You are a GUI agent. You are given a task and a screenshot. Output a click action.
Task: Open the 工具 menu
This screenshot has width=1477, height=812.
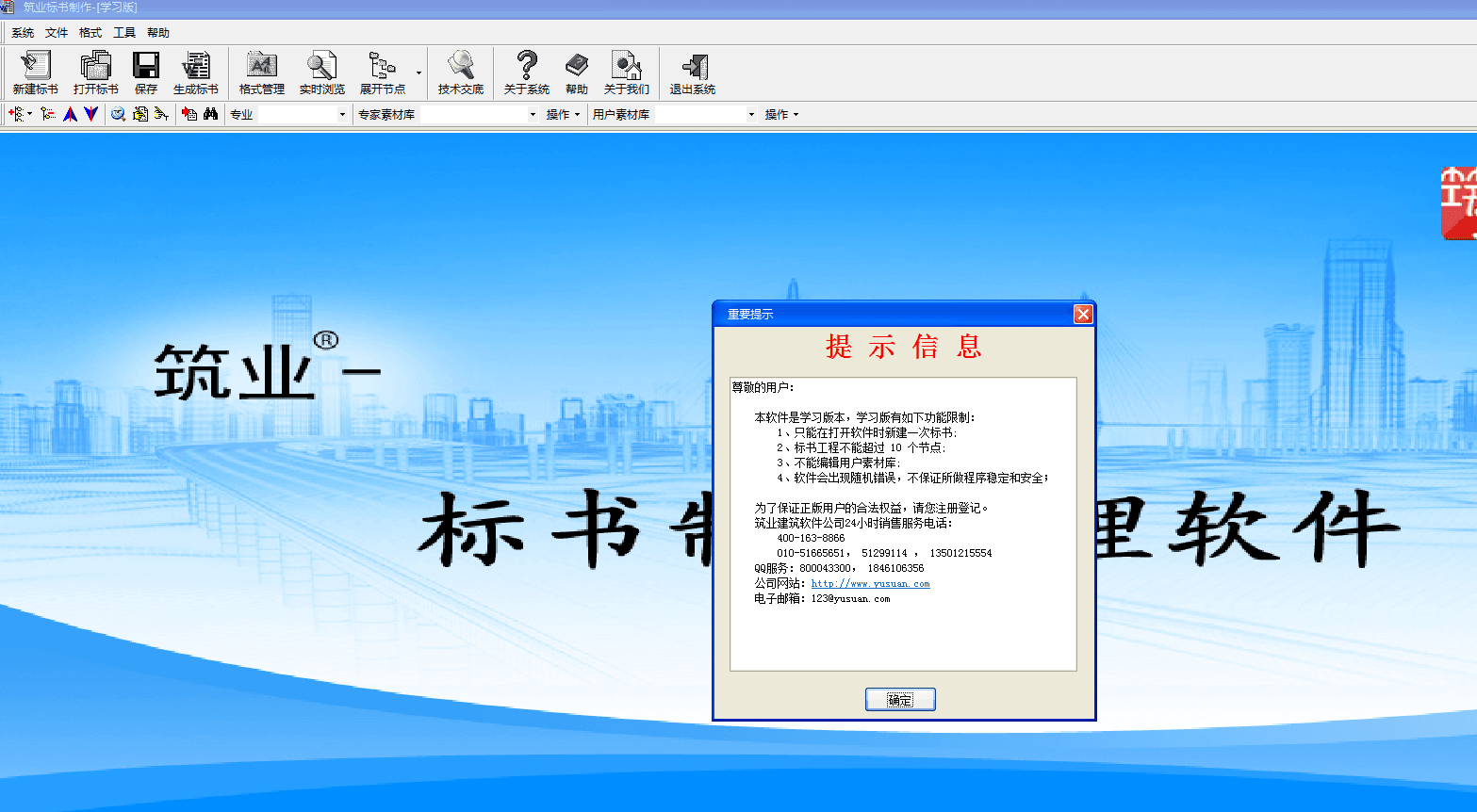pyautogui.click(x=124, y=32)
